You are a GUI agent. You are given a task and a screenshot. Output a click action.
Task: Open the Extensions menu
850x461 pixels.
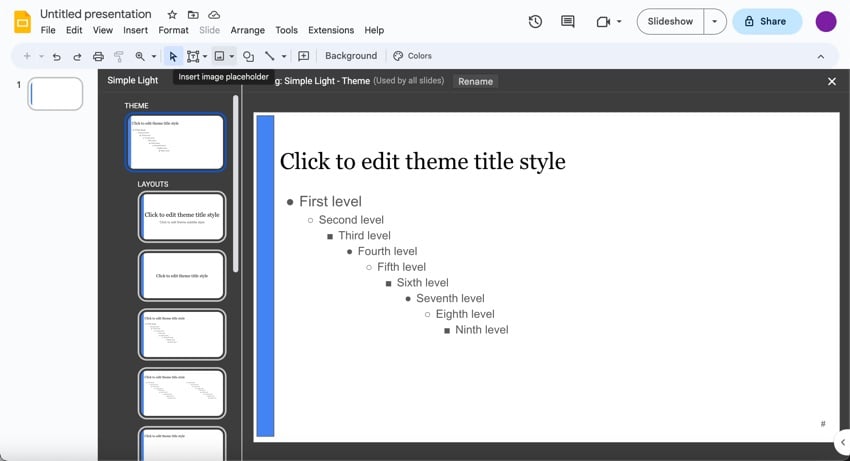coord(330,31)
